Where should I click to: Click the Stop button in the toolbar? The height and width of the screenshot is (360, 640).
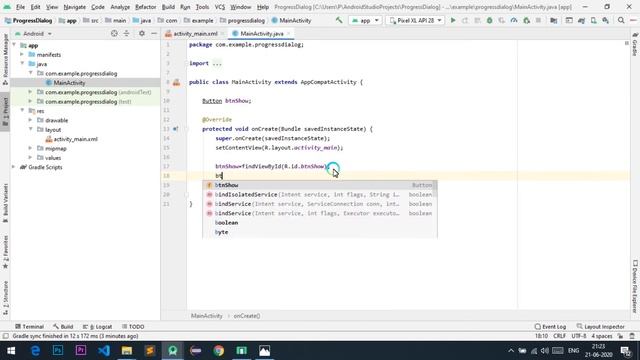click(x=538, y=20)
